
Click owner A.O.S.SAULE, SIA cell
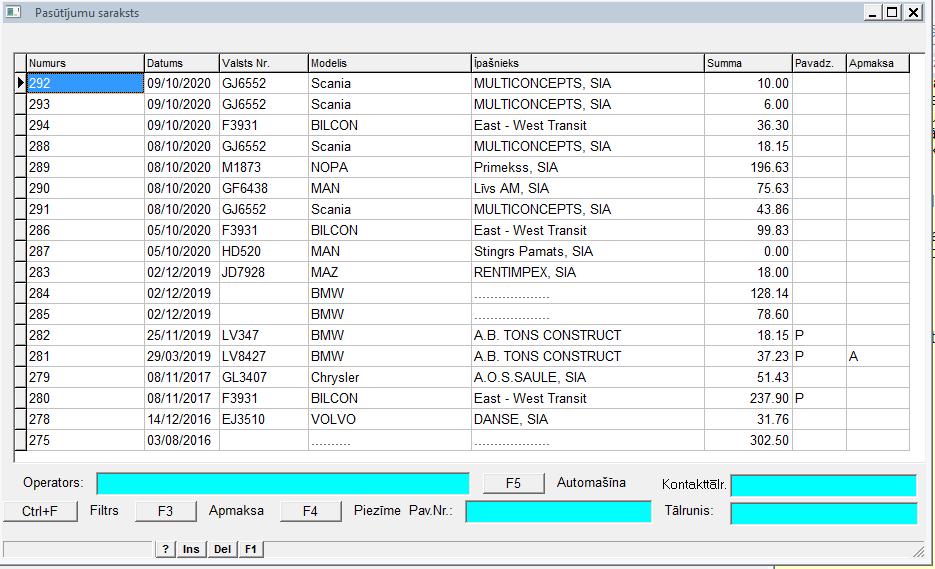click(588, 378)
